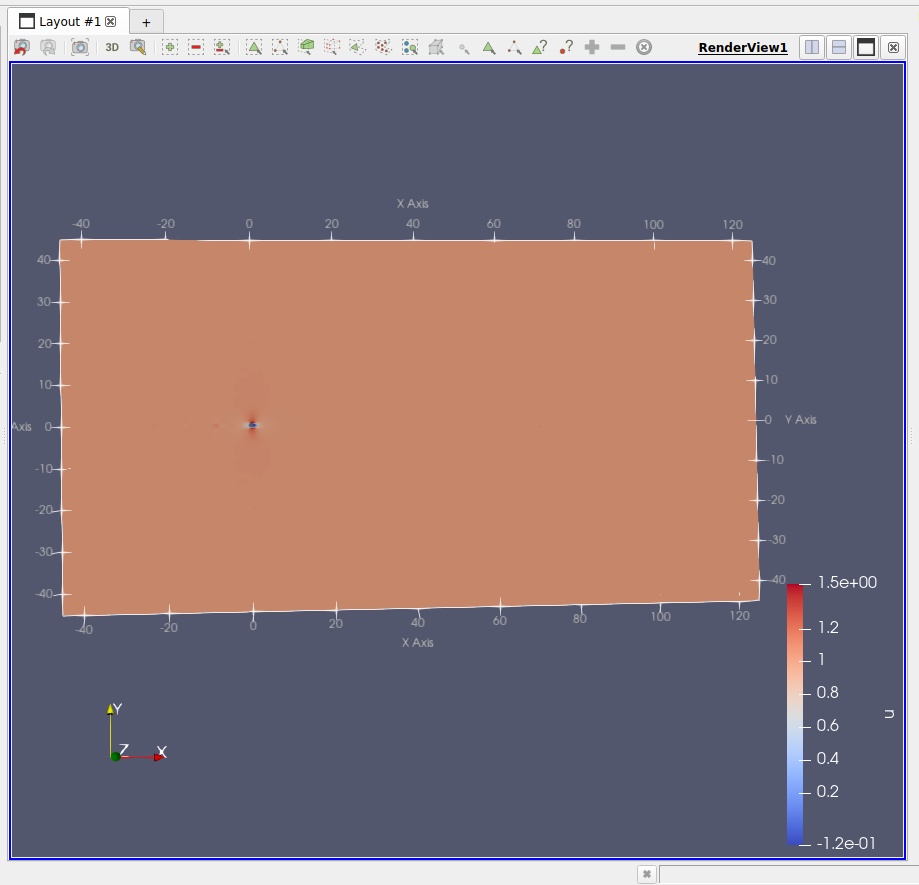Toggle Interactive Select Cells mode
Image resolution: width=919 pixels, height=885 pixels.
click(488, 46)
